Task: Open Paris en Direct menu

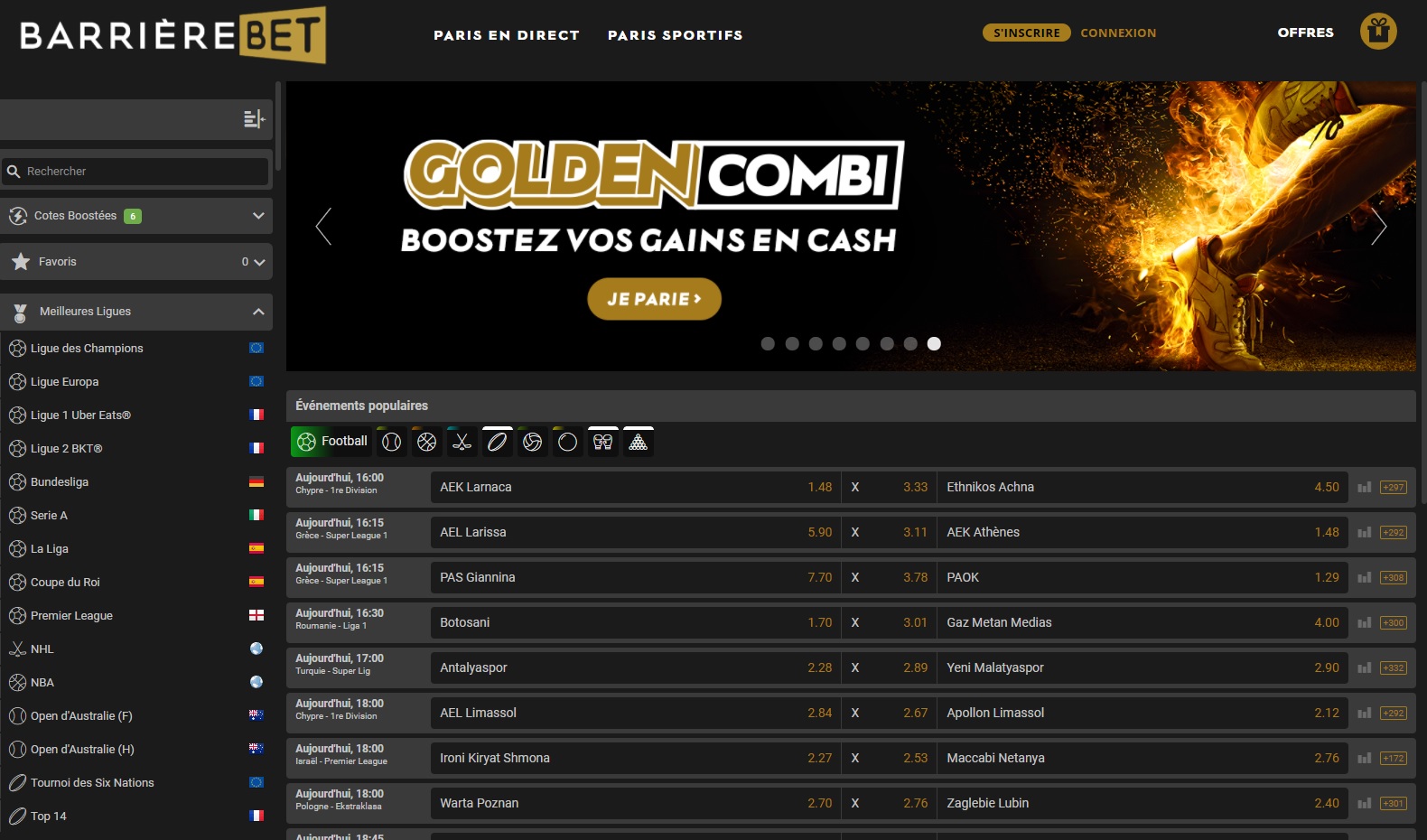Action: (x=507, y=35)
